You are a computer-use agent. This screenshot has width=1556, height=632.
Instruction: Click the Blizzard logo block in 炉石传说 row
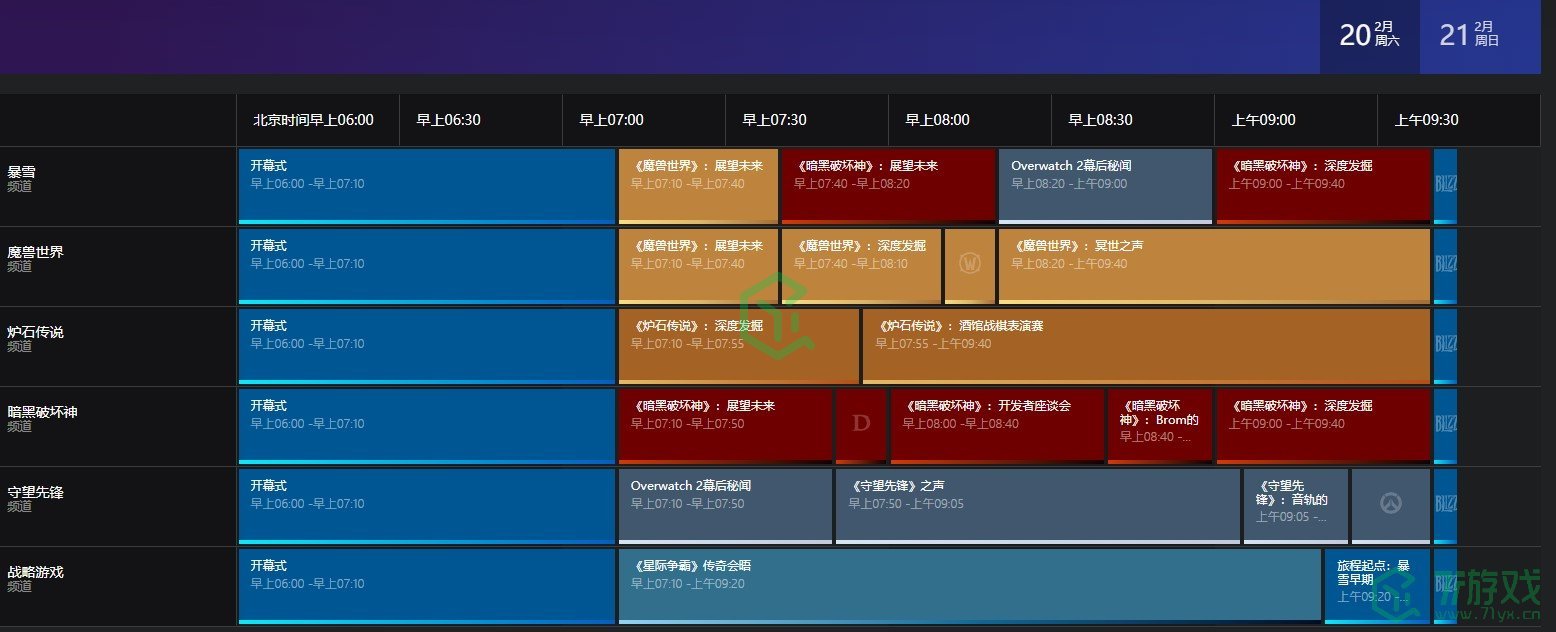(1445, 345)
